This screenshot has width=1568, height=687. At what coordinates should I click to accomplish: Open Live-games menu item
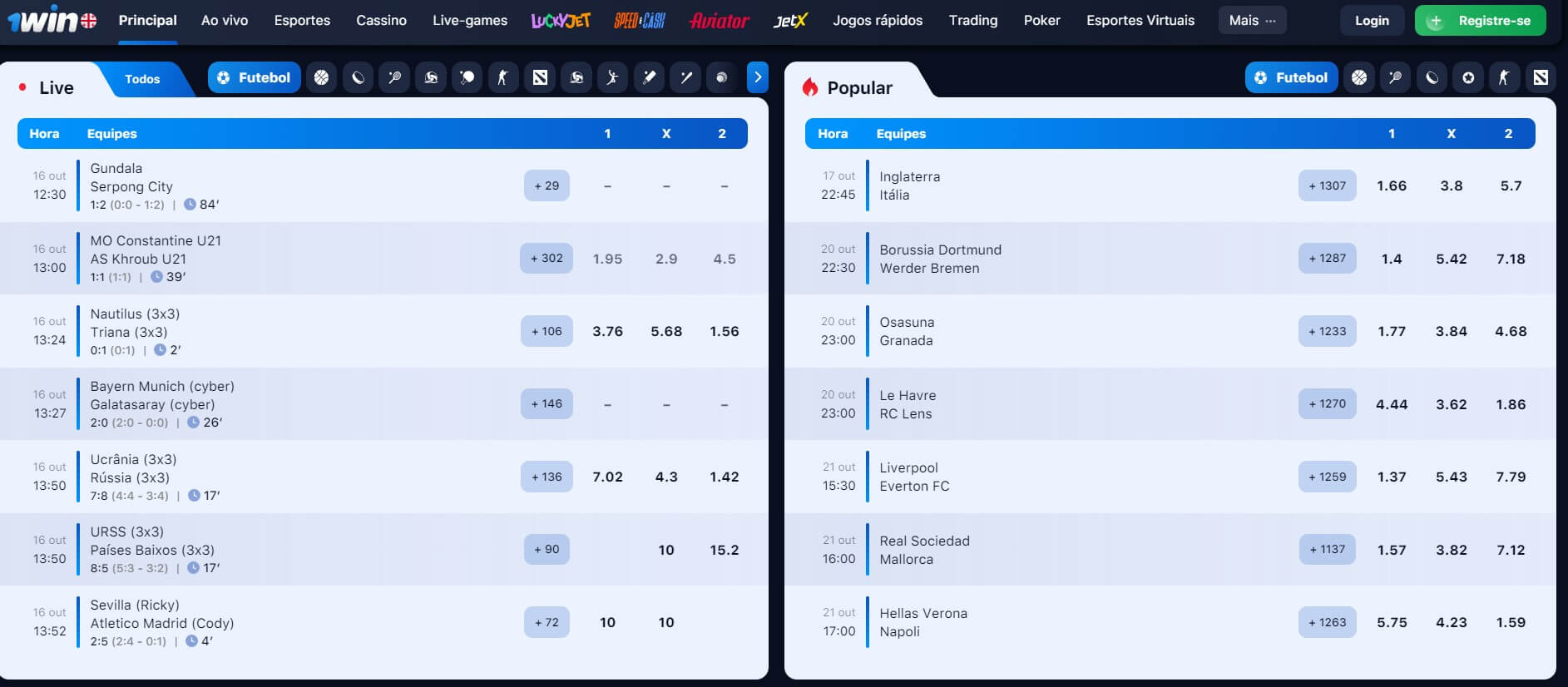[x=470, y=20]
